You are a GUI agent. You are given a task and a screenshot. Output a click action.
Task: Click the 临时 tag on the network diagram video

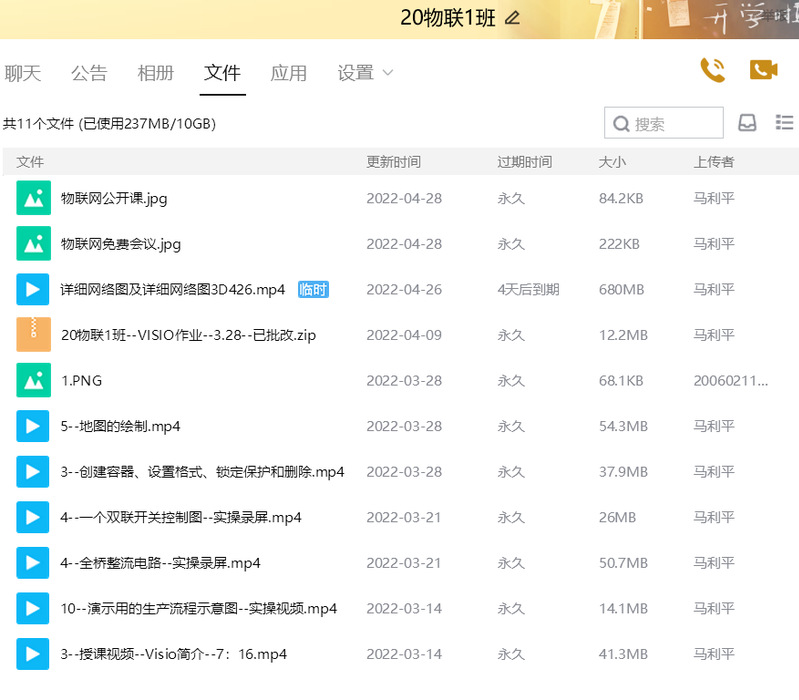[313, 290]
